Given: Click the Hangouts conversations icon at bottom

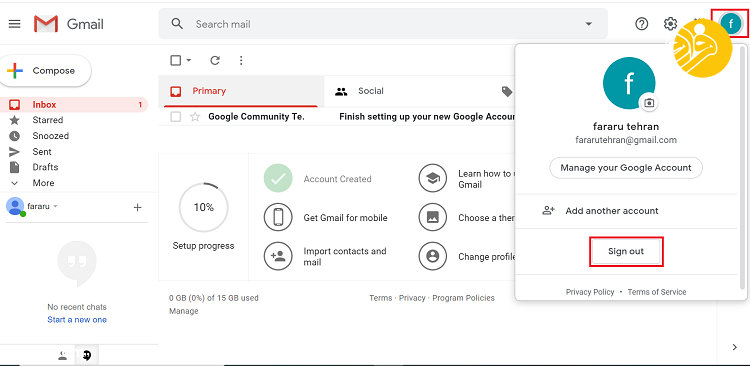Looking at the screenshot, I should 87,355.
